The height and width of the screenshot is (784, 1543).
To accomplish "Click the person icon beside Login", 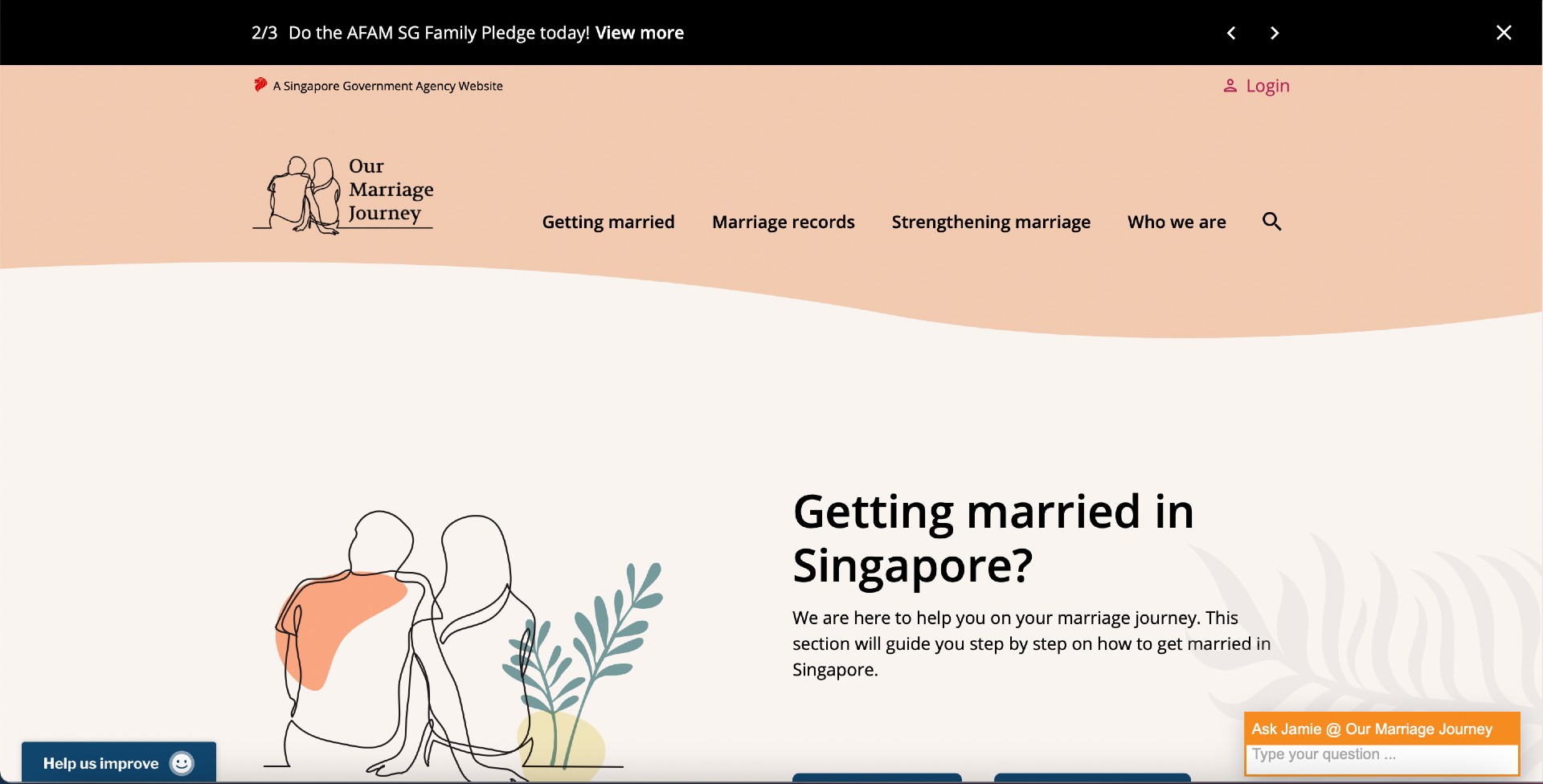I will 1230,86.
